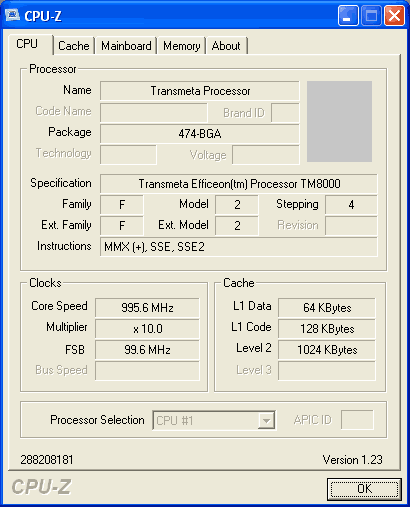
Task: Click the Core Speed 995.6 MHz value
Action: [x=147, y=307]
